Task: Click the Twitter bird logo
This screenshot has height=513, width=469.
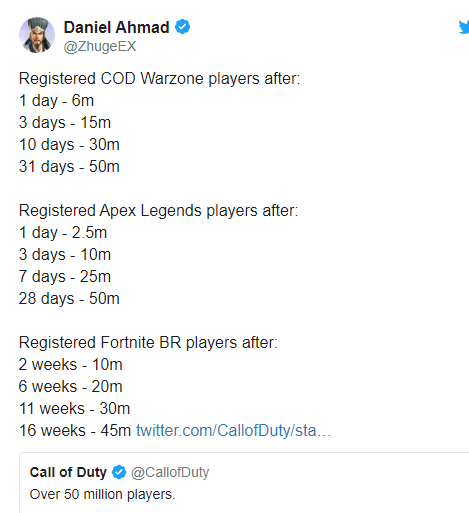Action: (x=464, y=27)
